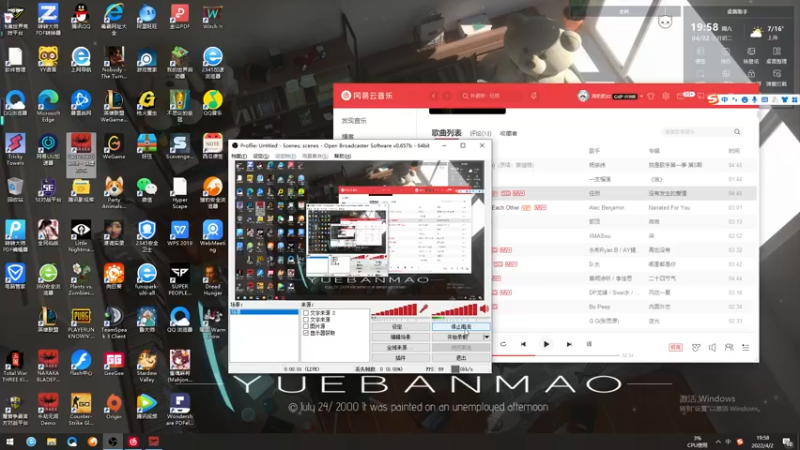Click the NetEase top search field
This screenshot has width=800, height=450.
pyautogui.click(x=490, y=96)
